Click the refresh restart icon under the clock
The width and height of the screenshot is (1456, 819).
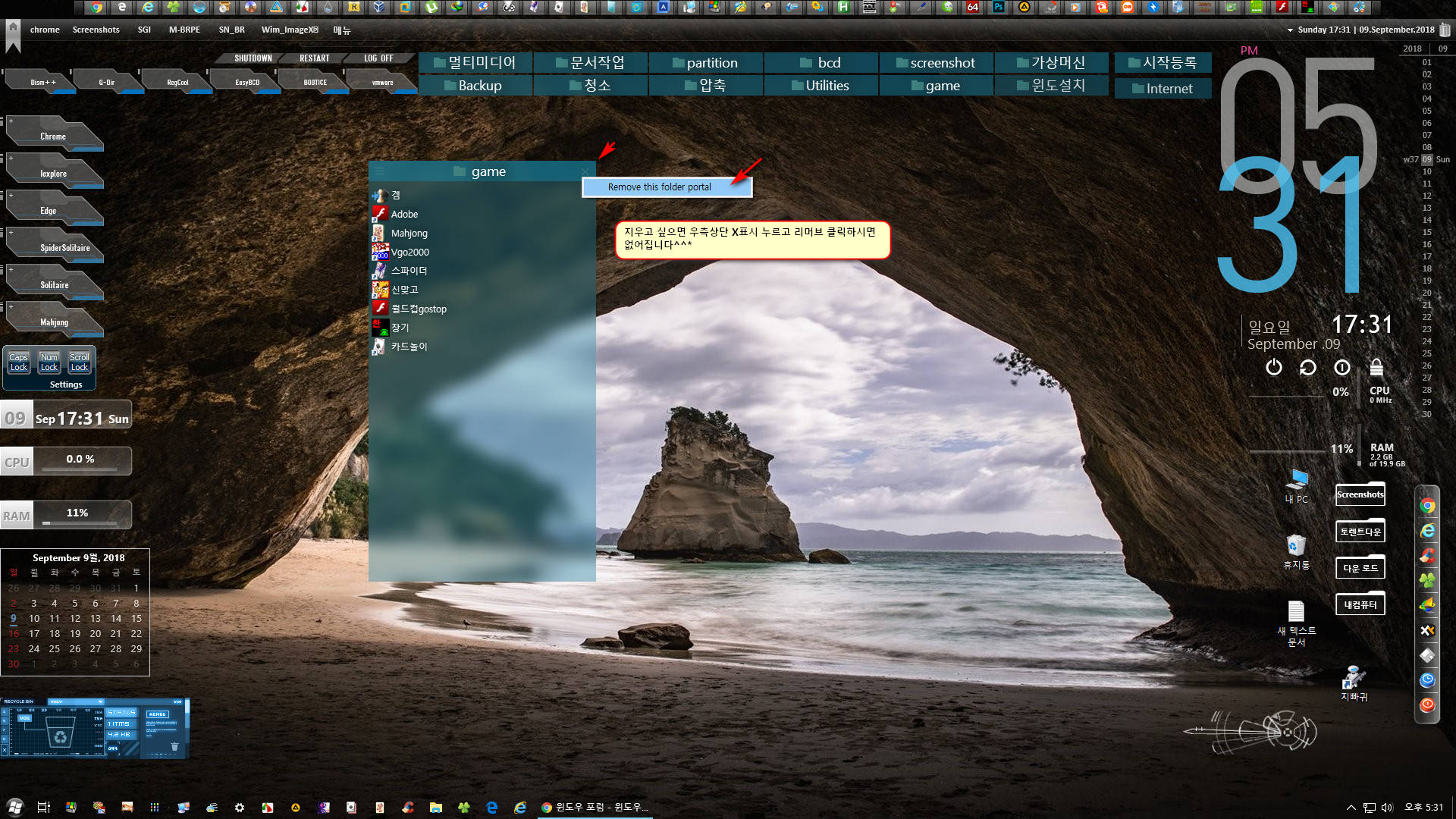click(x=1308, y=368)
